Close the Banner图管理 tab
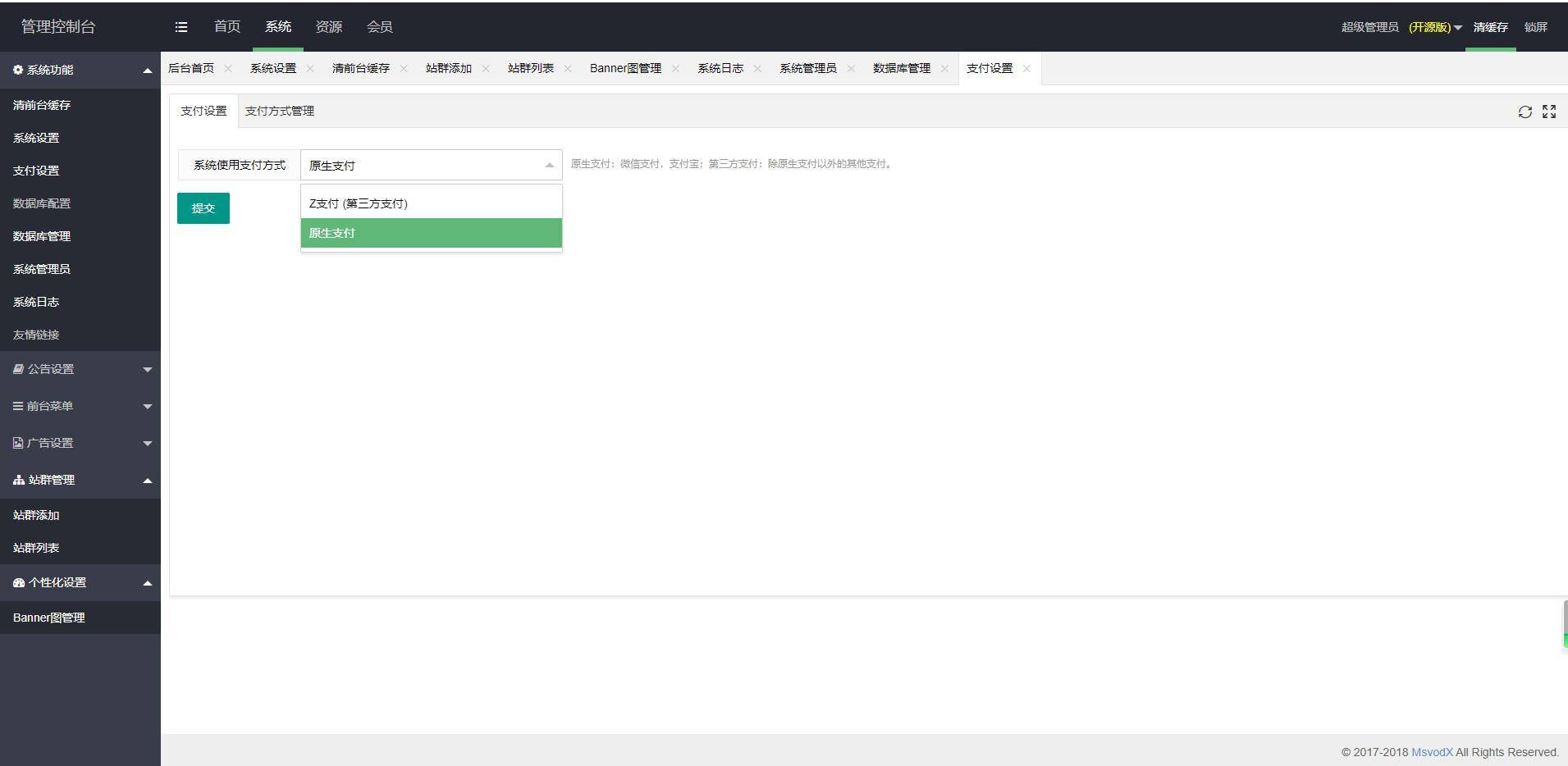This screenshot has height=766, width=1568. coord(675,69)
